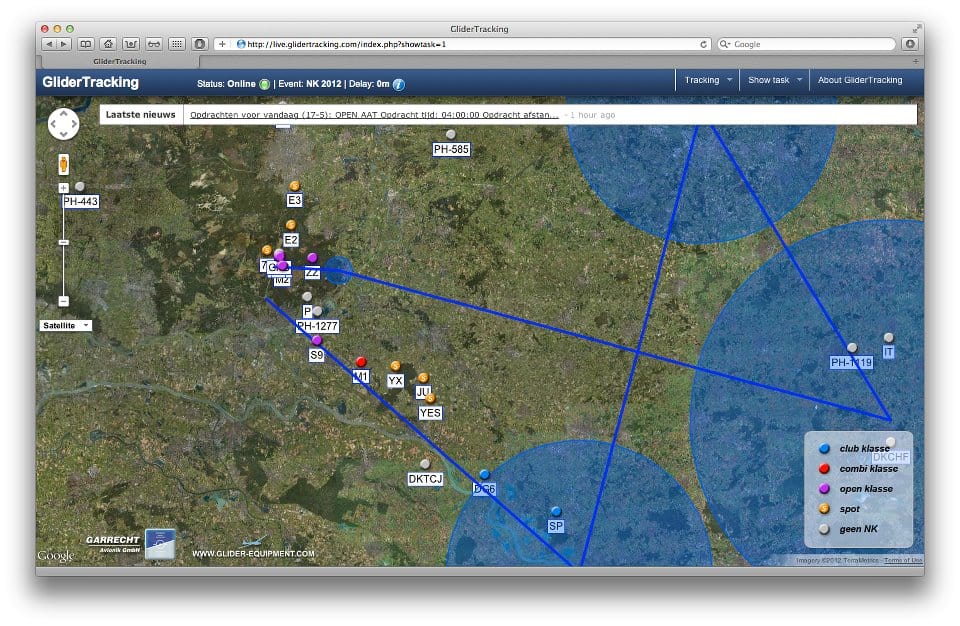Screen dimensions: 960x626
Task: Click the plus add-bookmark button
Action: coord(222,44)
